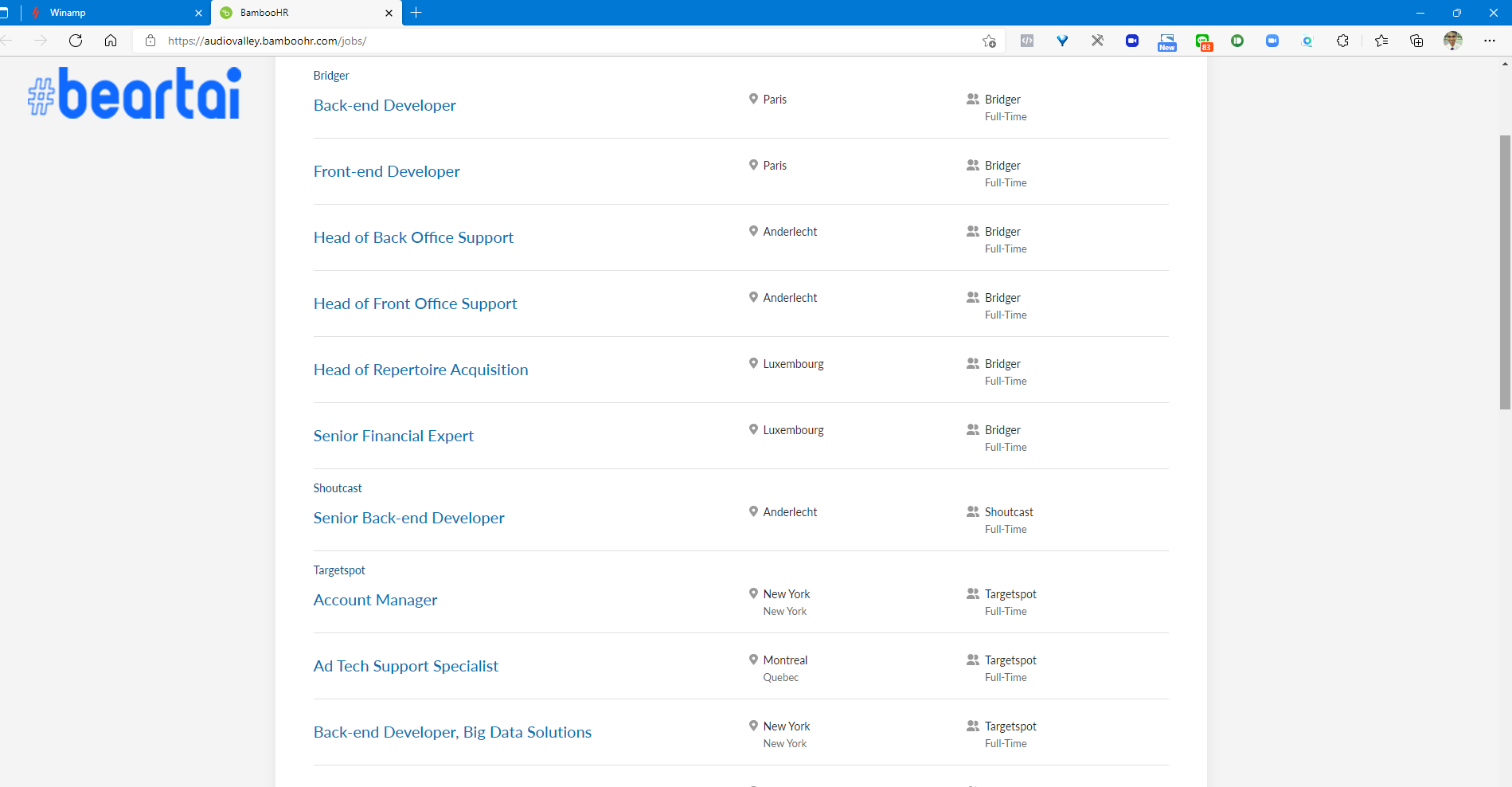Image resolution: width=1512 pixels, height=787 pixels.
Task: Go to the browser home page
Action: (x=111, y=41)
